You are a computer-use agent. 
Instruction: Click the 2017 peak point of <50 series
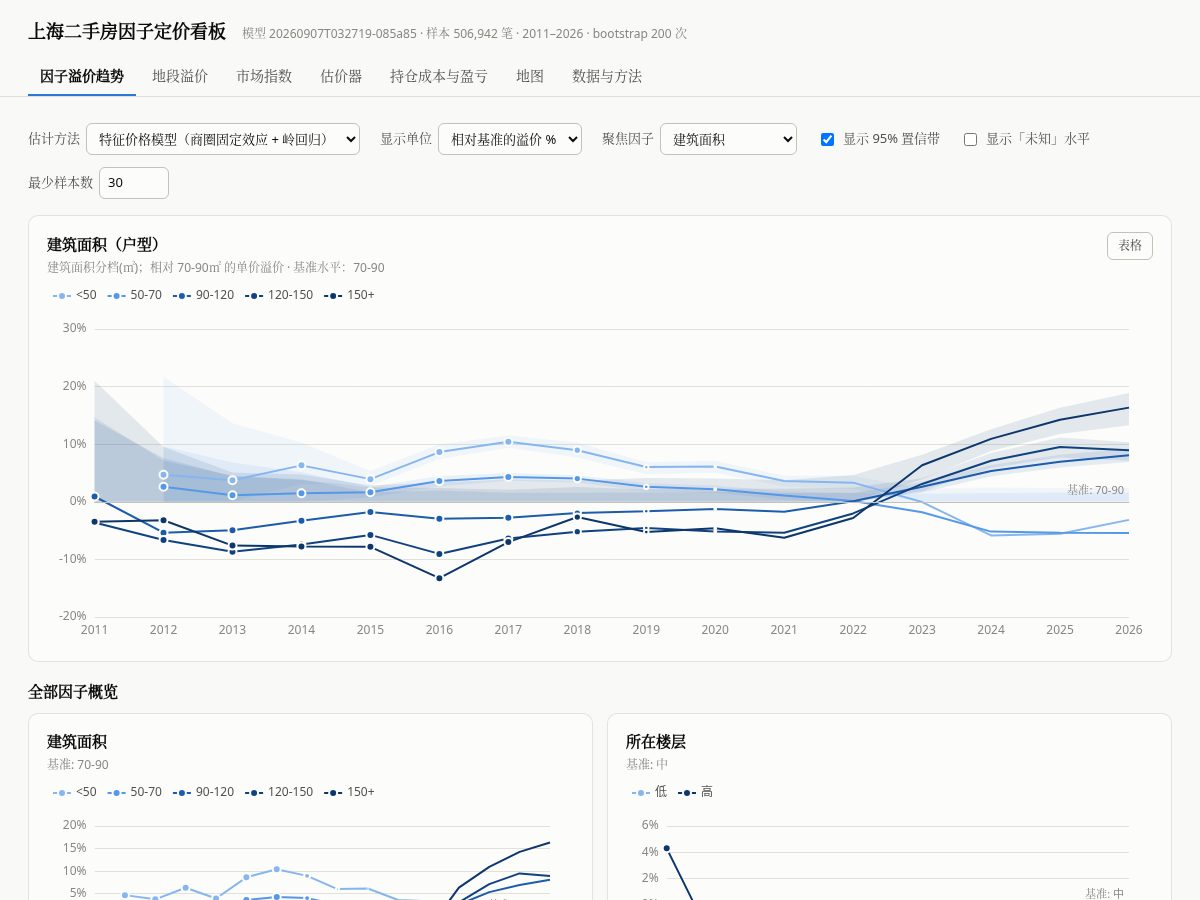click(x=508, y=441)
